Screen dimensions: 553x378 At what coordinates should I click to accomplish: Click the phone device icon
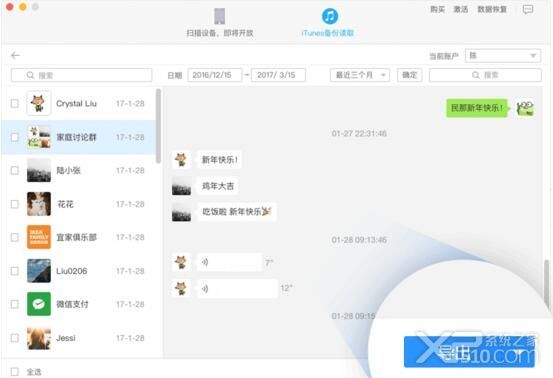coord(220,16)
